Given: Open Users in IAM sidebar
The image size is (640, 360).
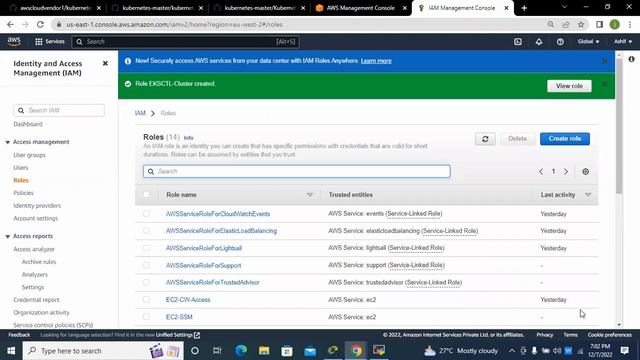Looking at the screenshot, I should [x=21, y=168].
